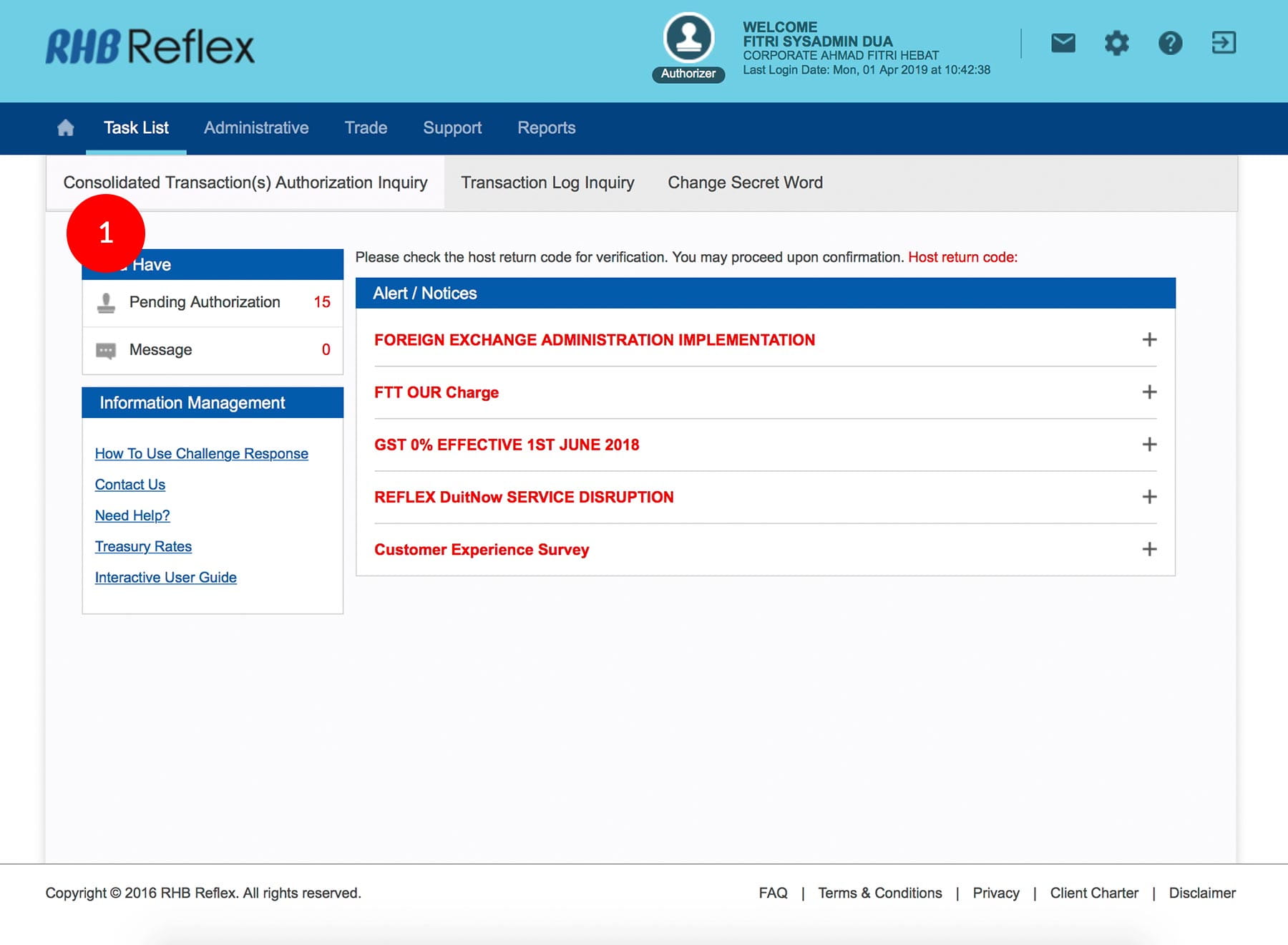
Task: Click the Pending Authorization stamp icon
Action: pyautogui.click(x=106, y=303)
